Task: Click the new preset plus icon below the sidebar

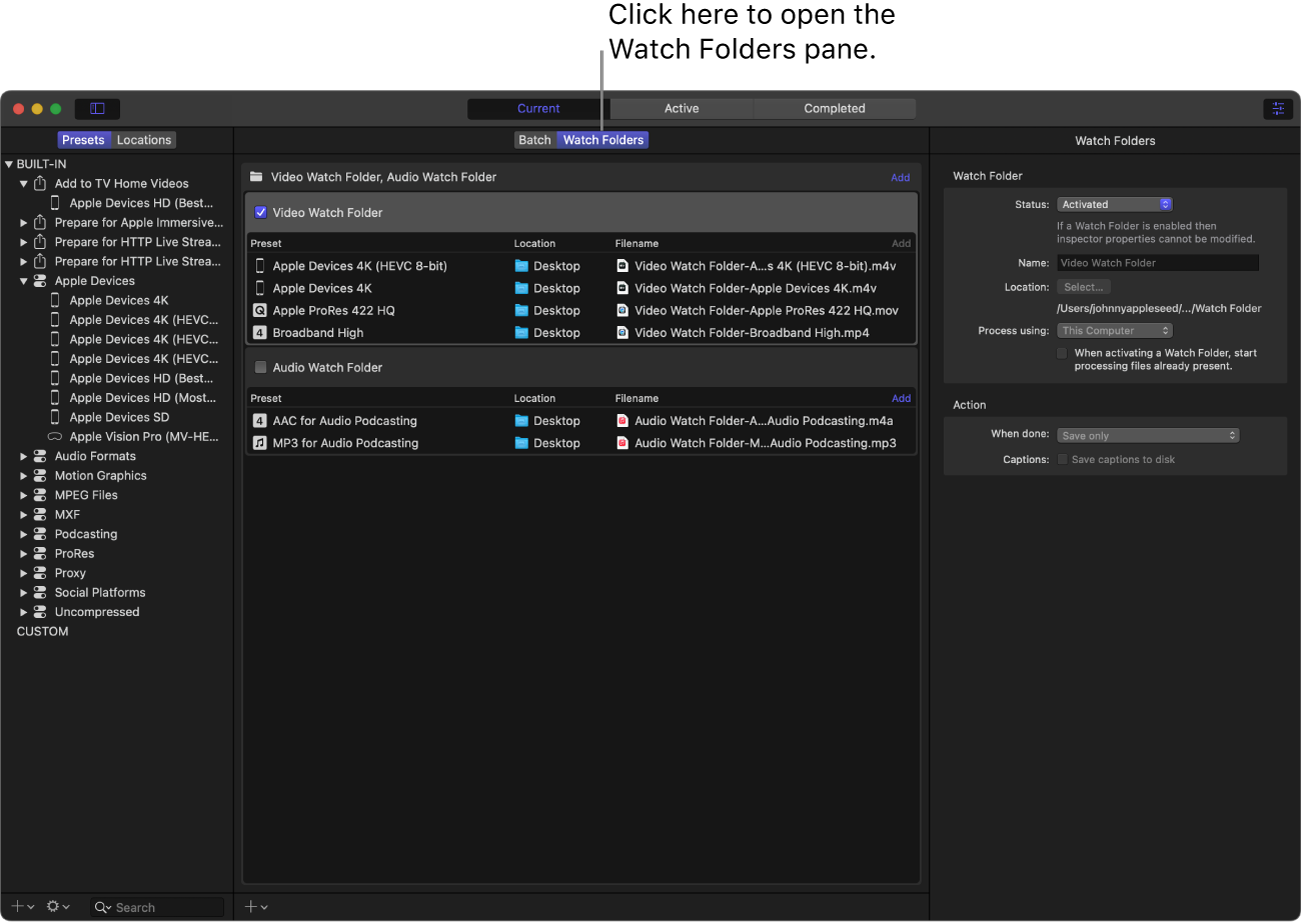Action: click(18, 906)
